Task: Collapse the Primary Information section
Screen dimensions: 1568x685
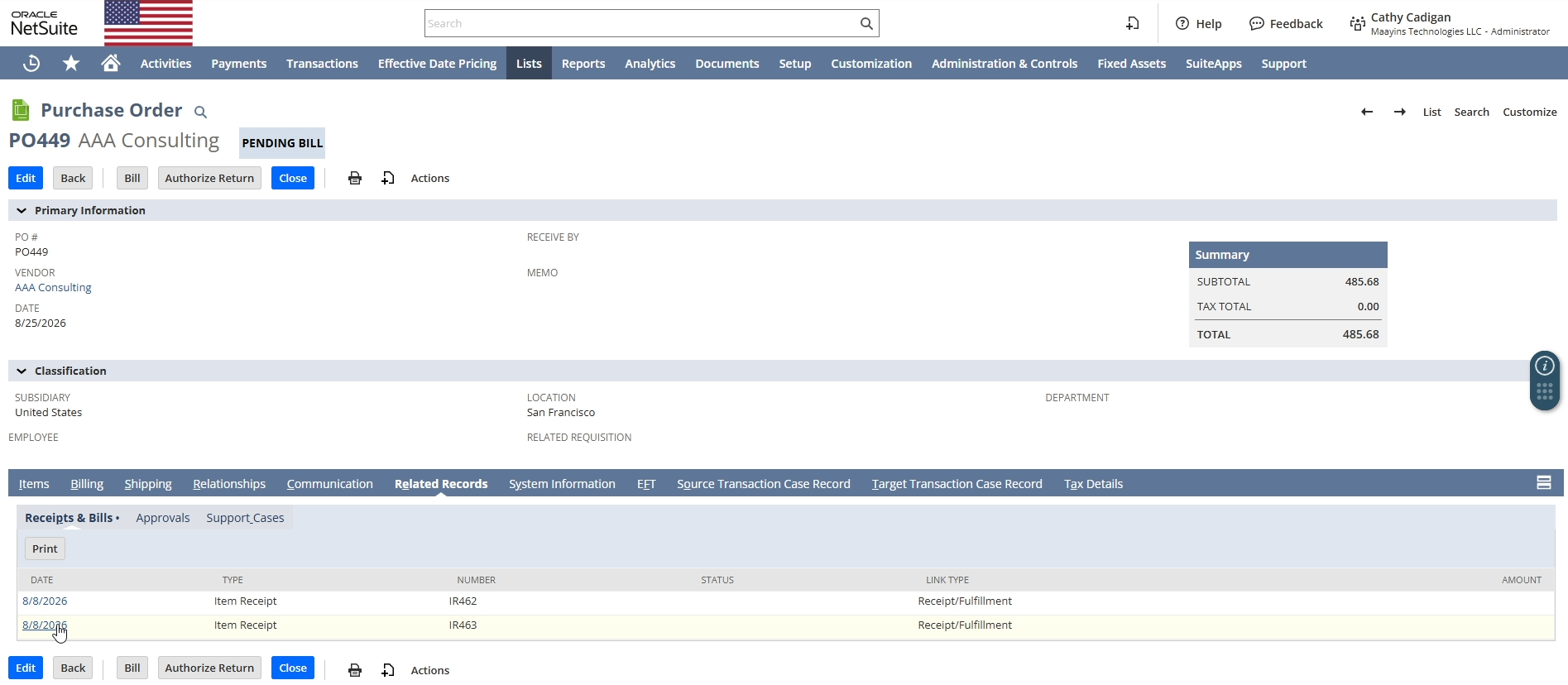Action: [x=22, y=211]
